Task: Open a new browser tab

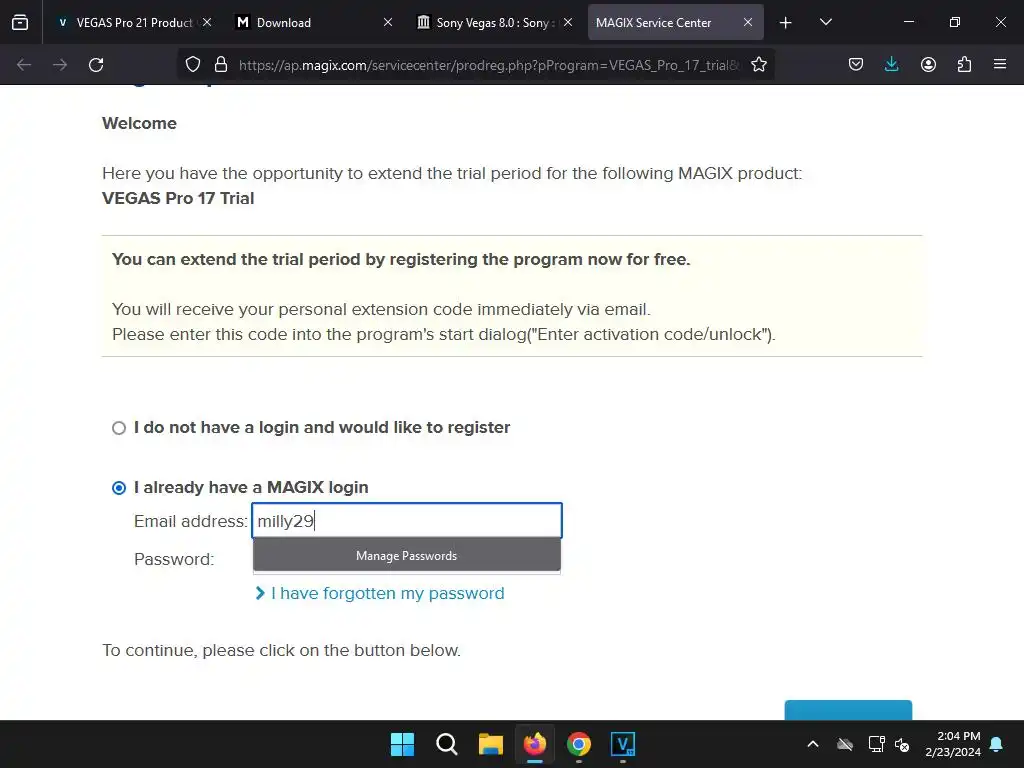Action: [x=786, y=23]
